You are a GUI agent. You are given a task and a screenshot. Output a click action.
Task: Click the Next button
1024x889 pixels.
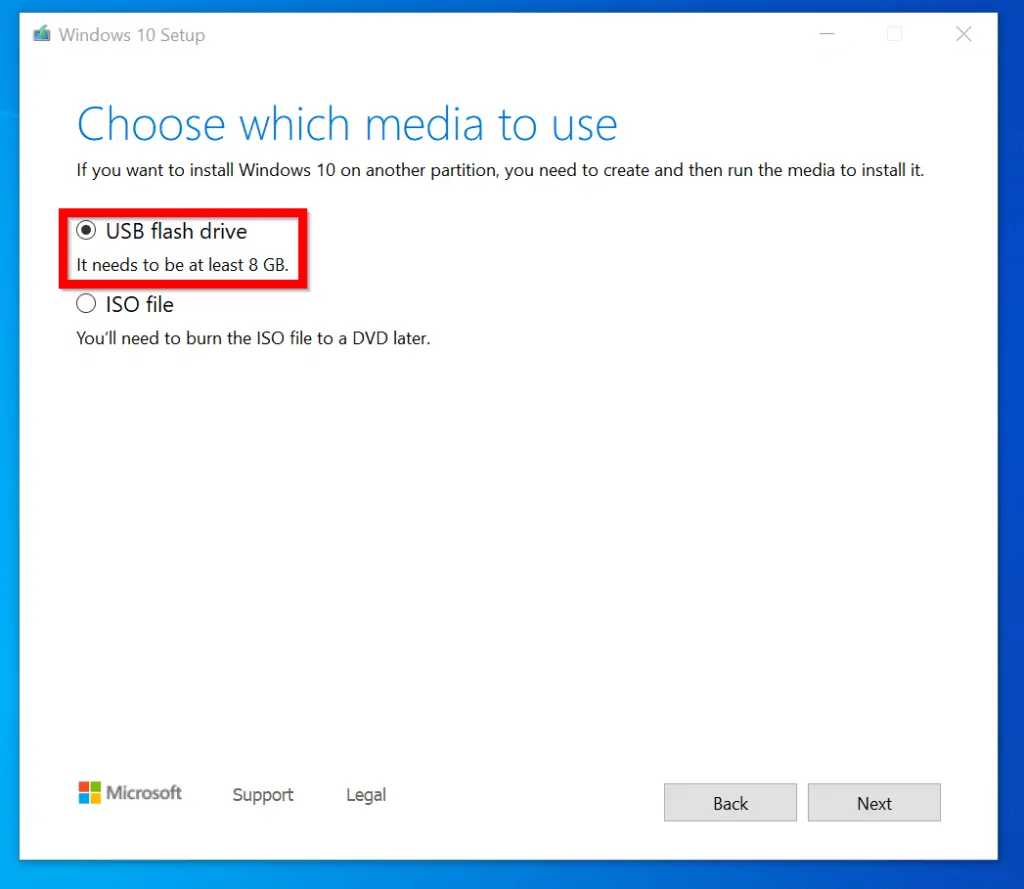pyautogui.click(x=874, y=803)
